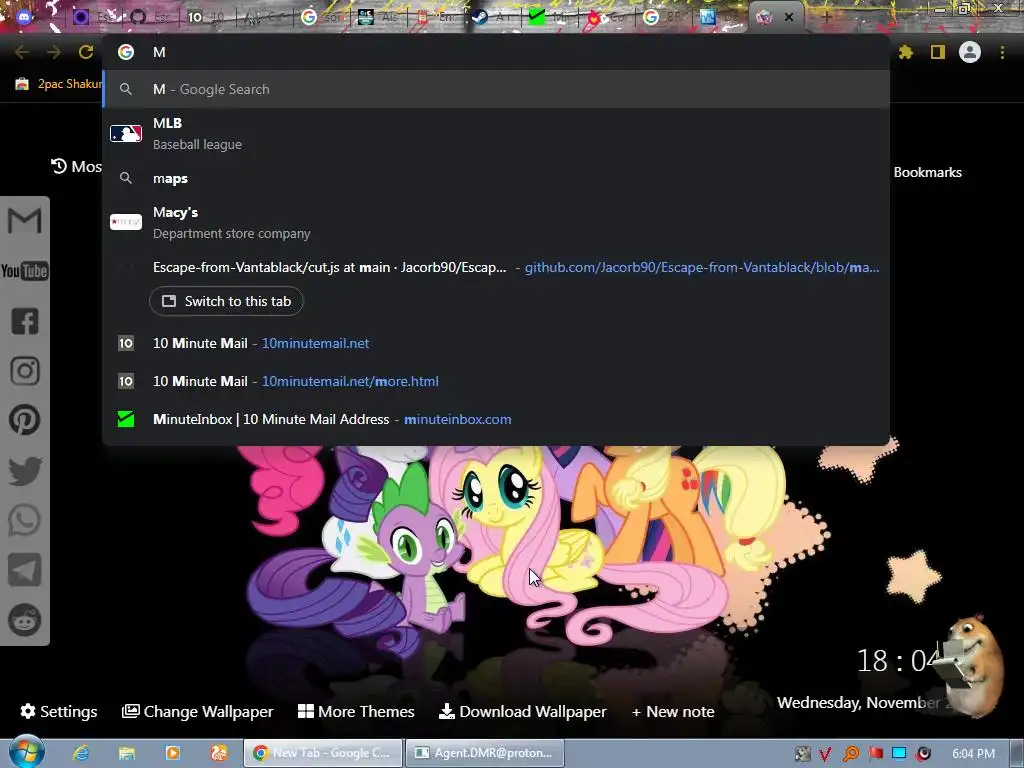
Task: Select the 10minutemail.net/more.html suggestion
Action: pyautogui.click(x=496, y=381)
